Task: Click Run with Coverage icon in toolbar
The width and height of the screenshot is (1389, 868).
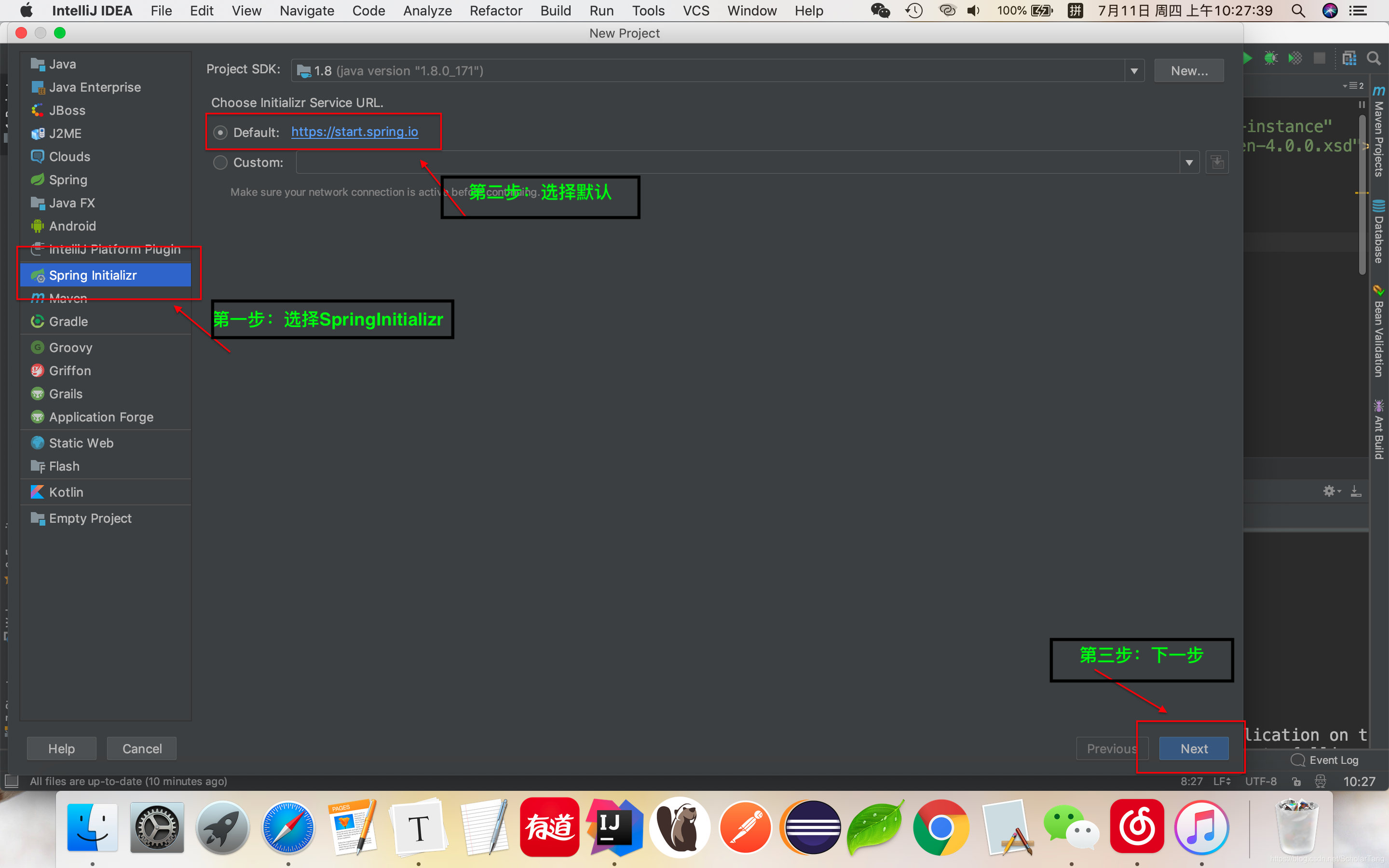Action: tap(1295, 58)
